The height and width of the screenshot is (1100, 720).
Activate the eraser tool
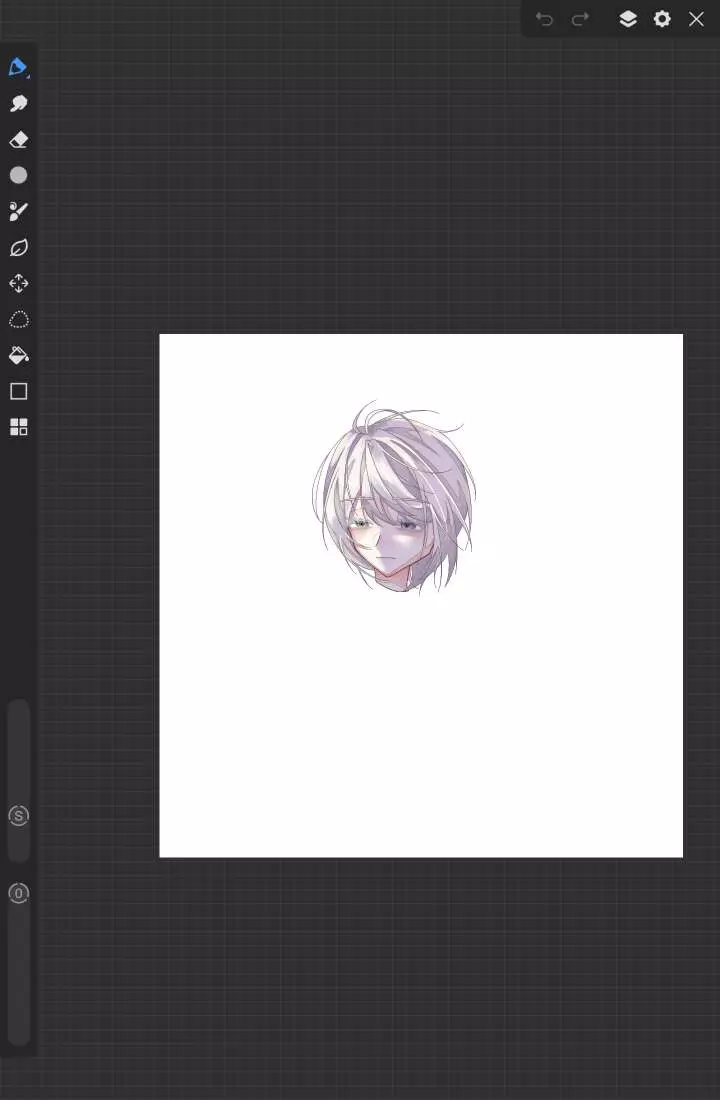(x=18, y=140)
